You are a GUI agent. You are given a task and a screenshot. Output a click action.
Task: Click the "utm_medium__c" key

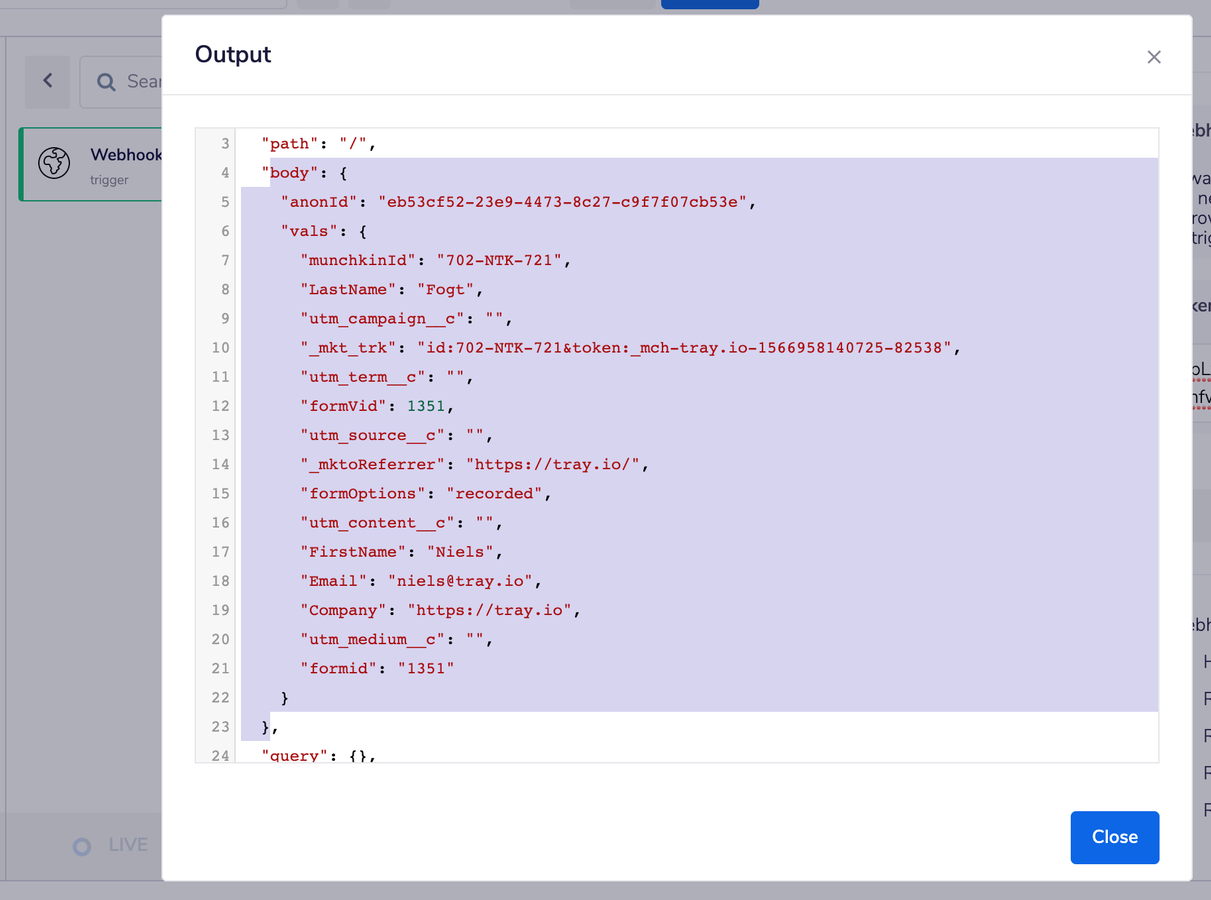click(373, 639)
